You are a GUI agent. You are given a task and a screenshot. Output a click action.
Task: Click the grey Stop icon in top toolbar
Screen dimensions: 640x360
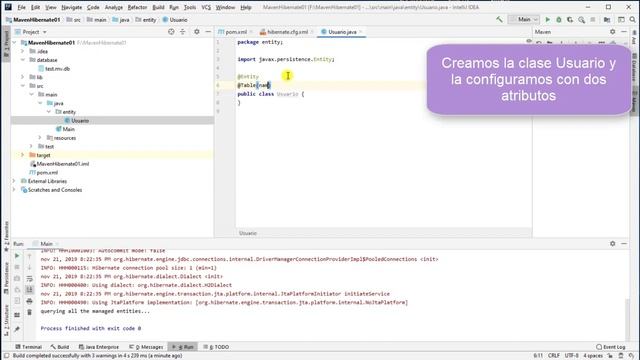593,20
